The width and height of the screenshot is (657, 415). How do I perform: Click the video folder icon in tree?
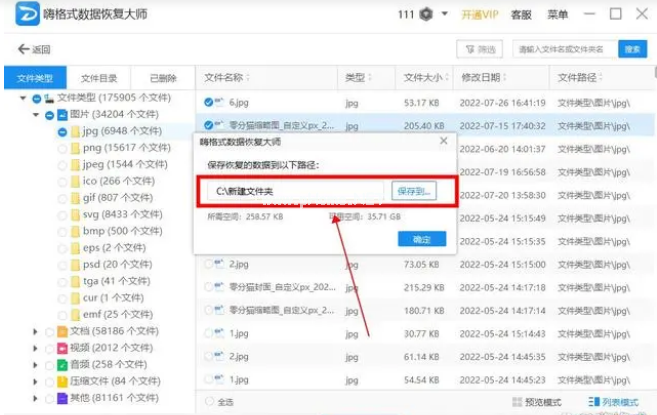coord(62,347)
